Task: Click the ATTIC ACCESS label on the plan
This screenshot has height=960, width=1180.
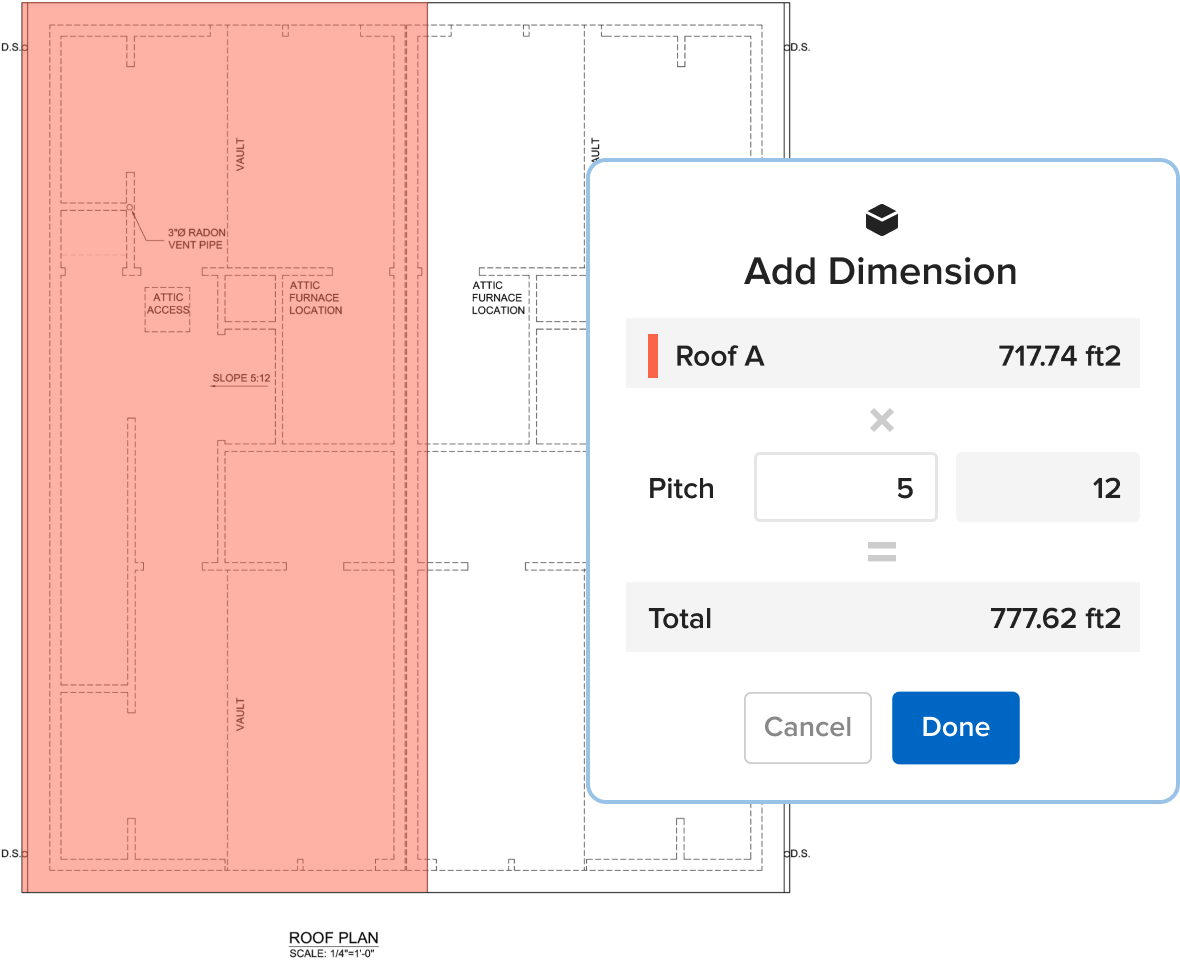Action: (167, 304)
